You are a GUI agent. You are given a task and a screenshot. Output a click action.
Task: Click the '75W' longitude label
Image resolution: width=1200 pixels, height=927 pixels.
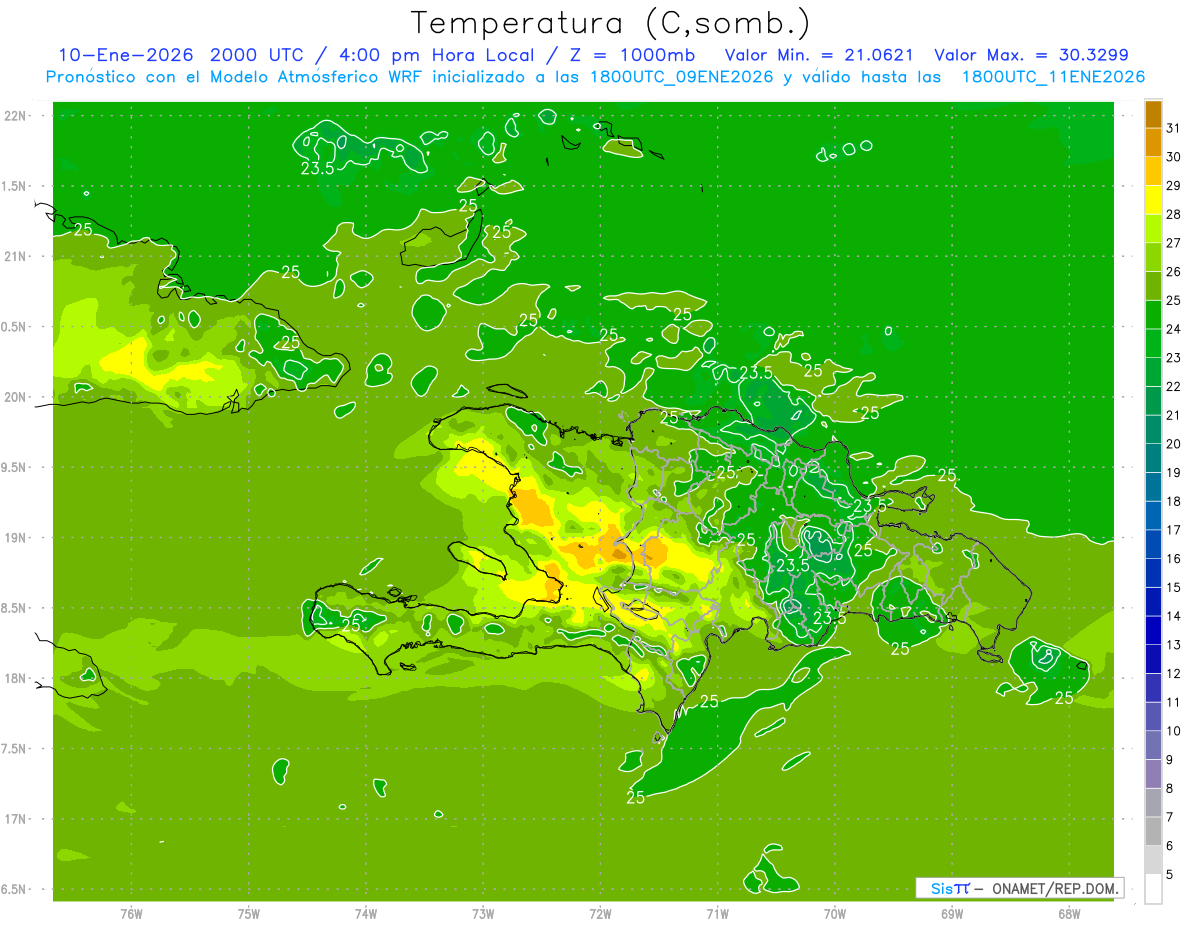coord(249,914)
